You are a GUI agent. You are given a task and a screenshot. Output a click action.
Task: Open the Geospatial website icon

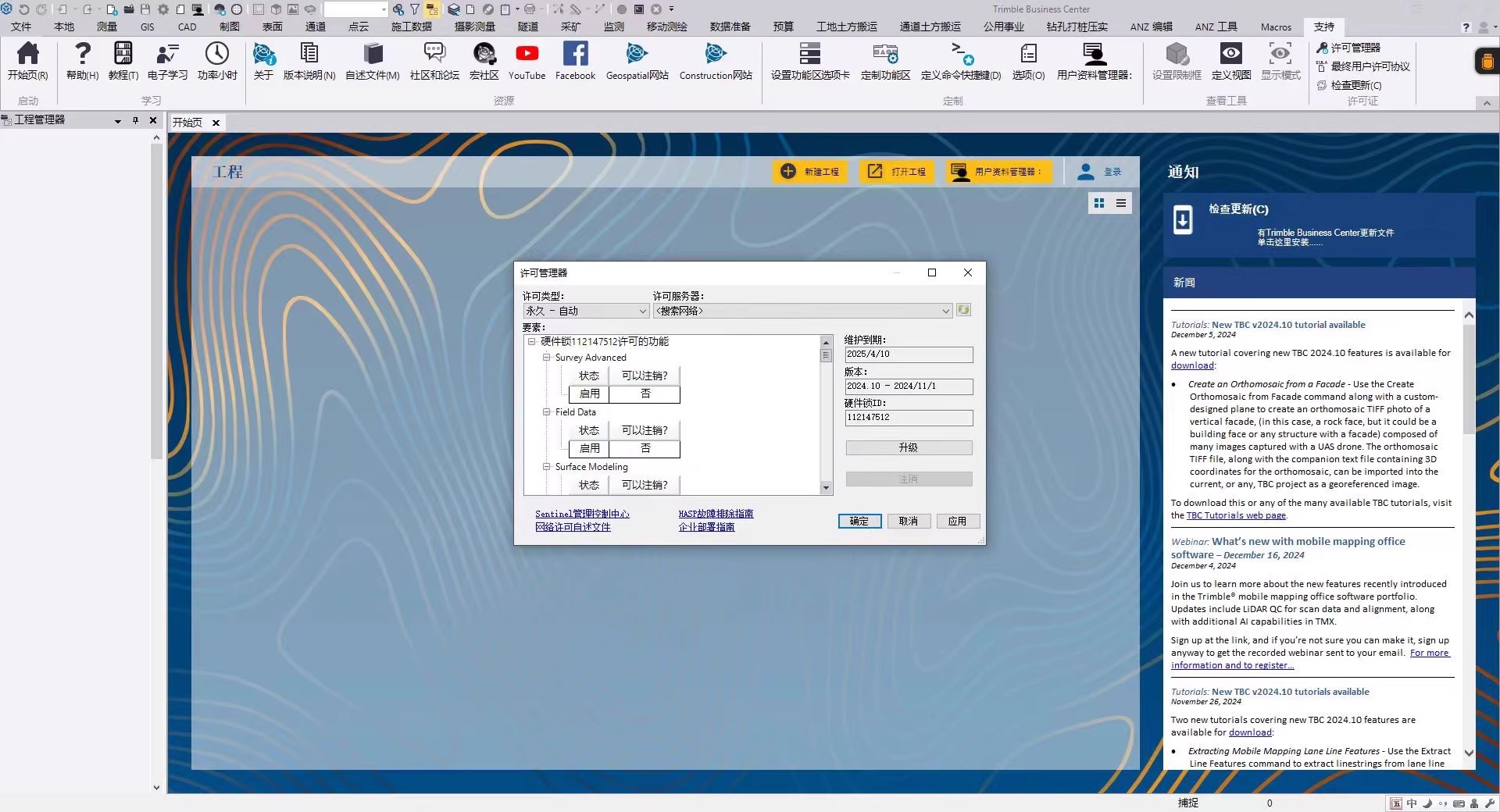pos(637,60)
